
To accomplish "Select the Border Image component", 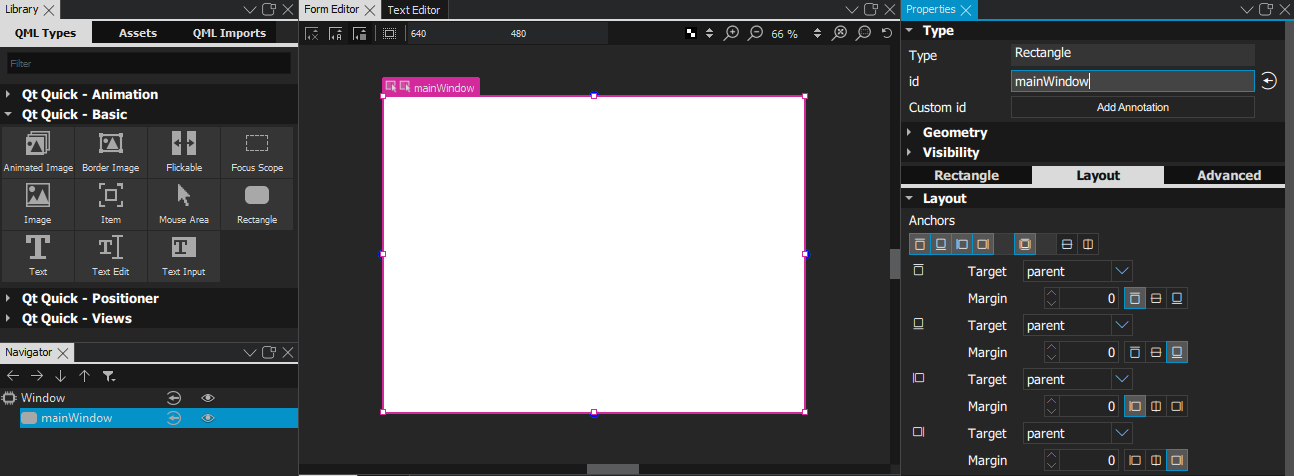I will point(111,152).
